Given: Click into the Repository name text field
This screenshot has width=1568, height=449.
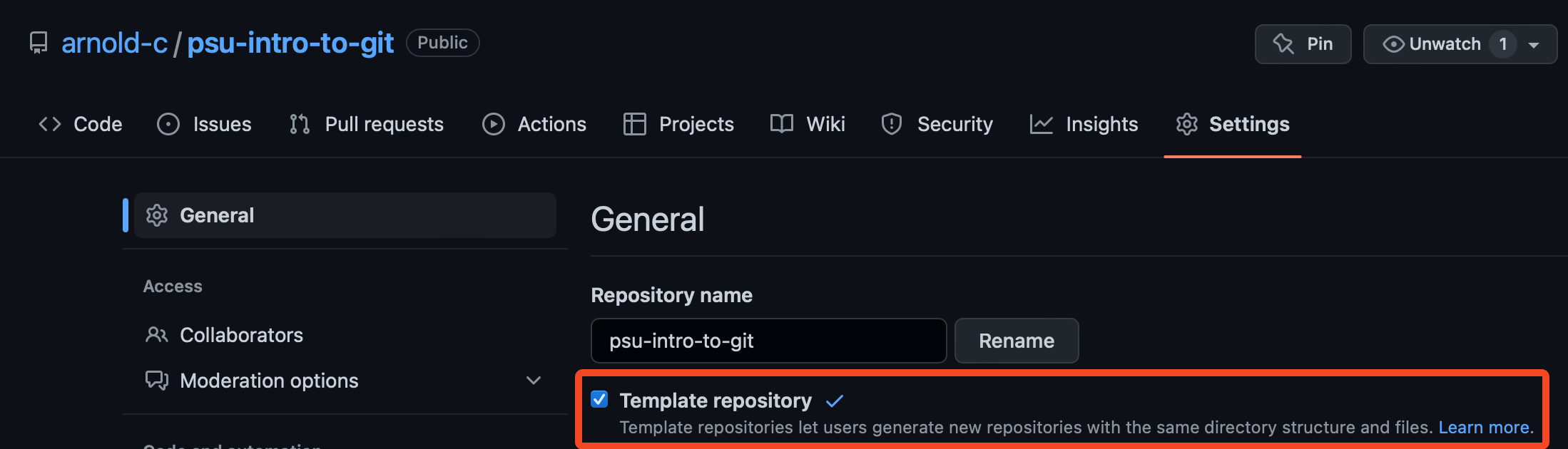Looking at the screenshot, I should click(768, 341).
